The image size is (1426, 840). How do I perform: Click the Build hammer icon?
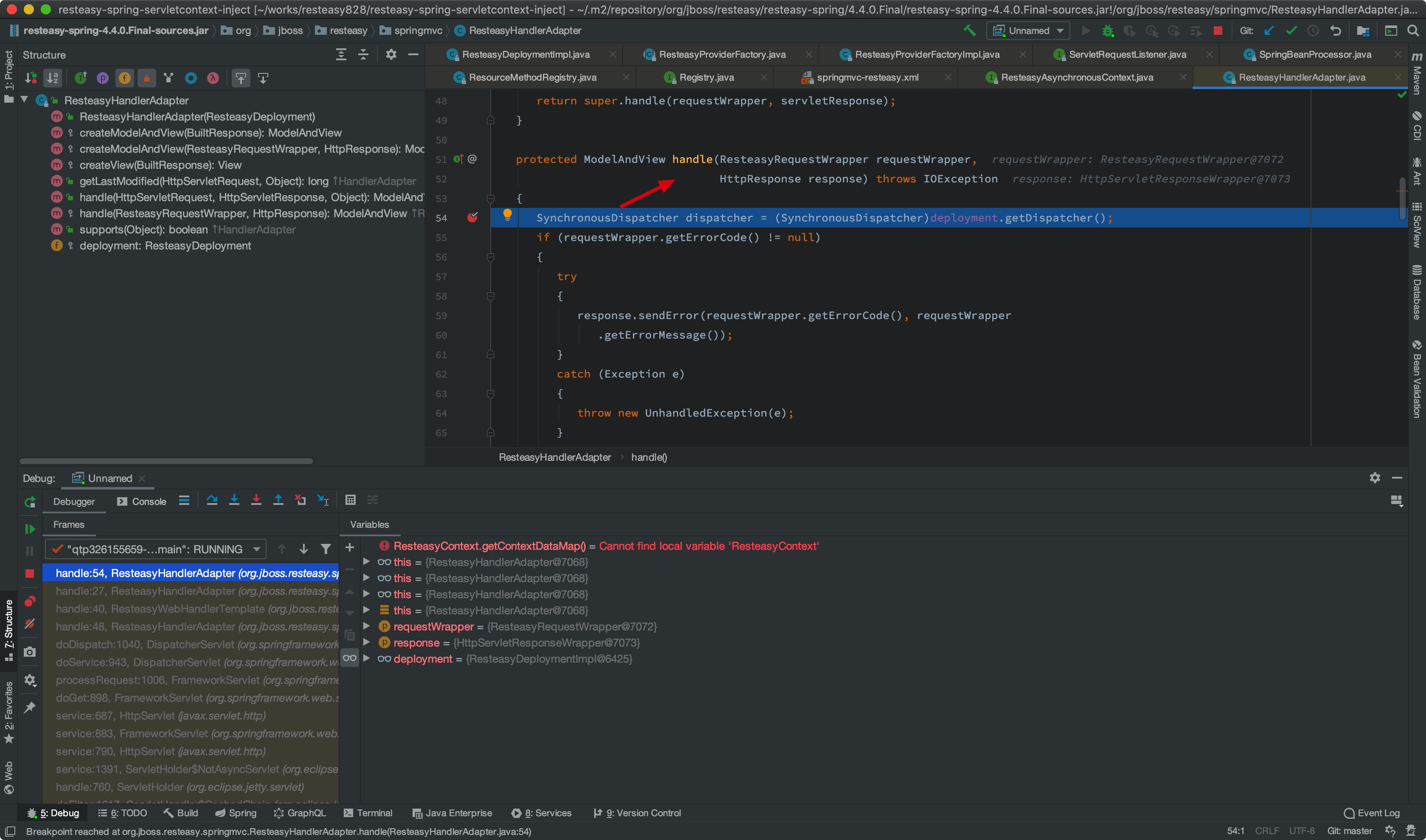point(969,31)
